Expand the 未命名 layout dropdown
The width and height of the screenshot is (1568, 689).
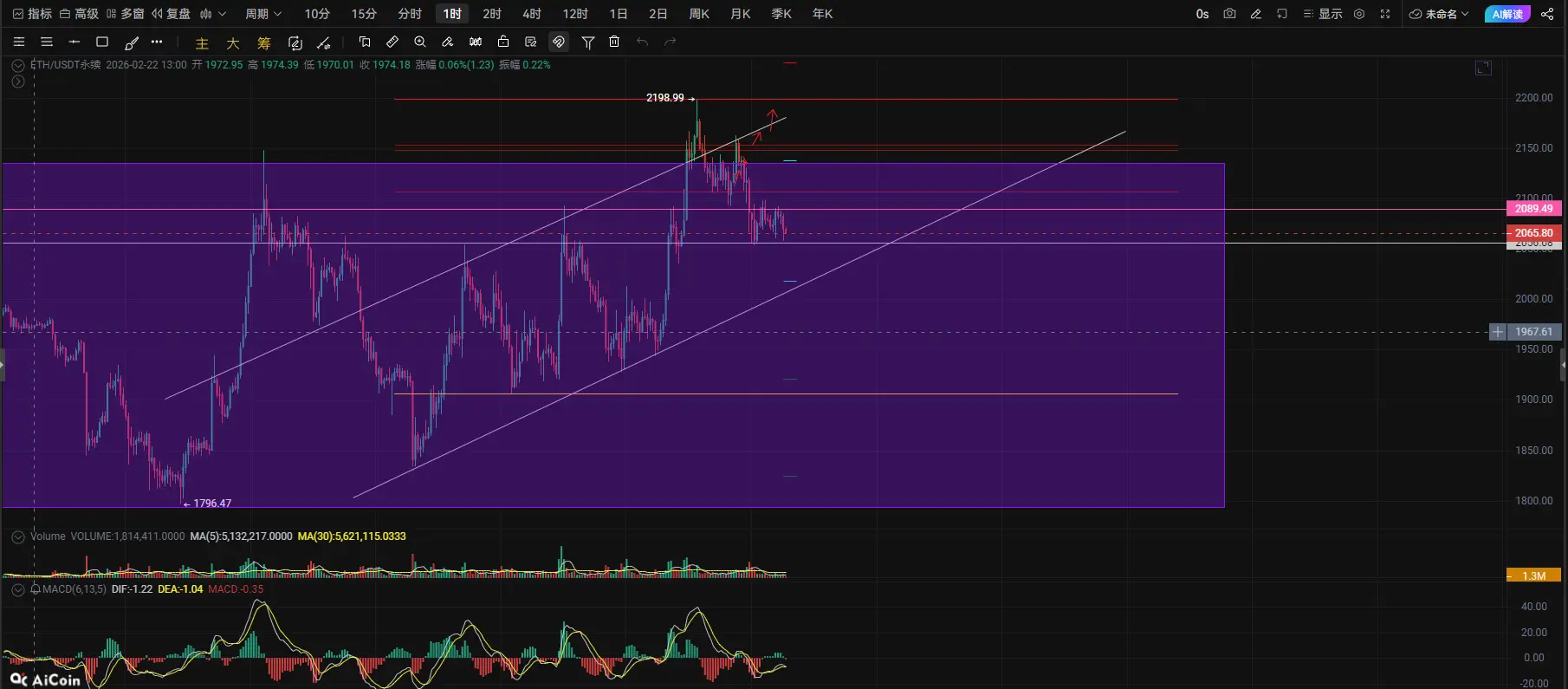click(1440, 14)
